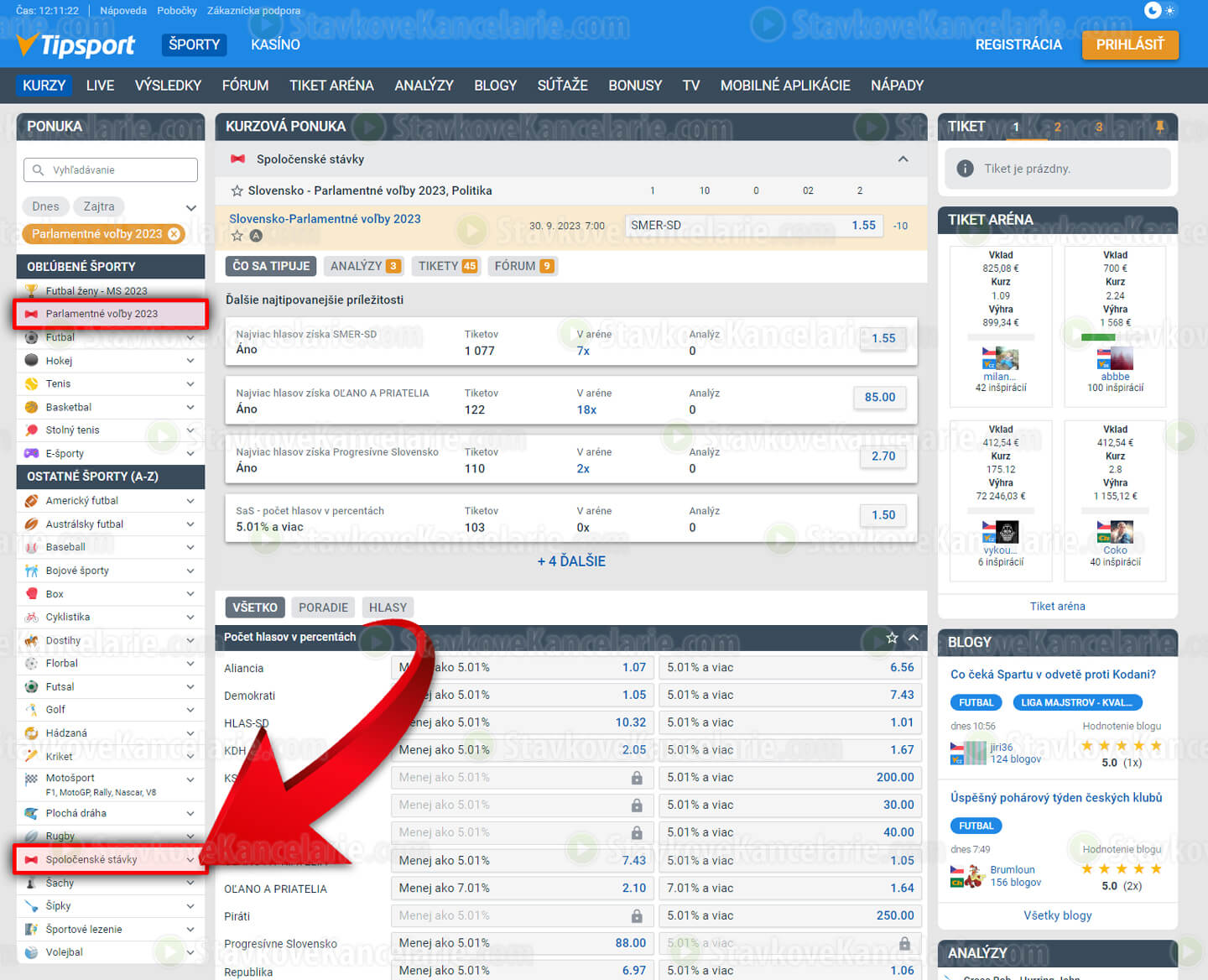Select ticket tab 2

tap(1057, 127)
